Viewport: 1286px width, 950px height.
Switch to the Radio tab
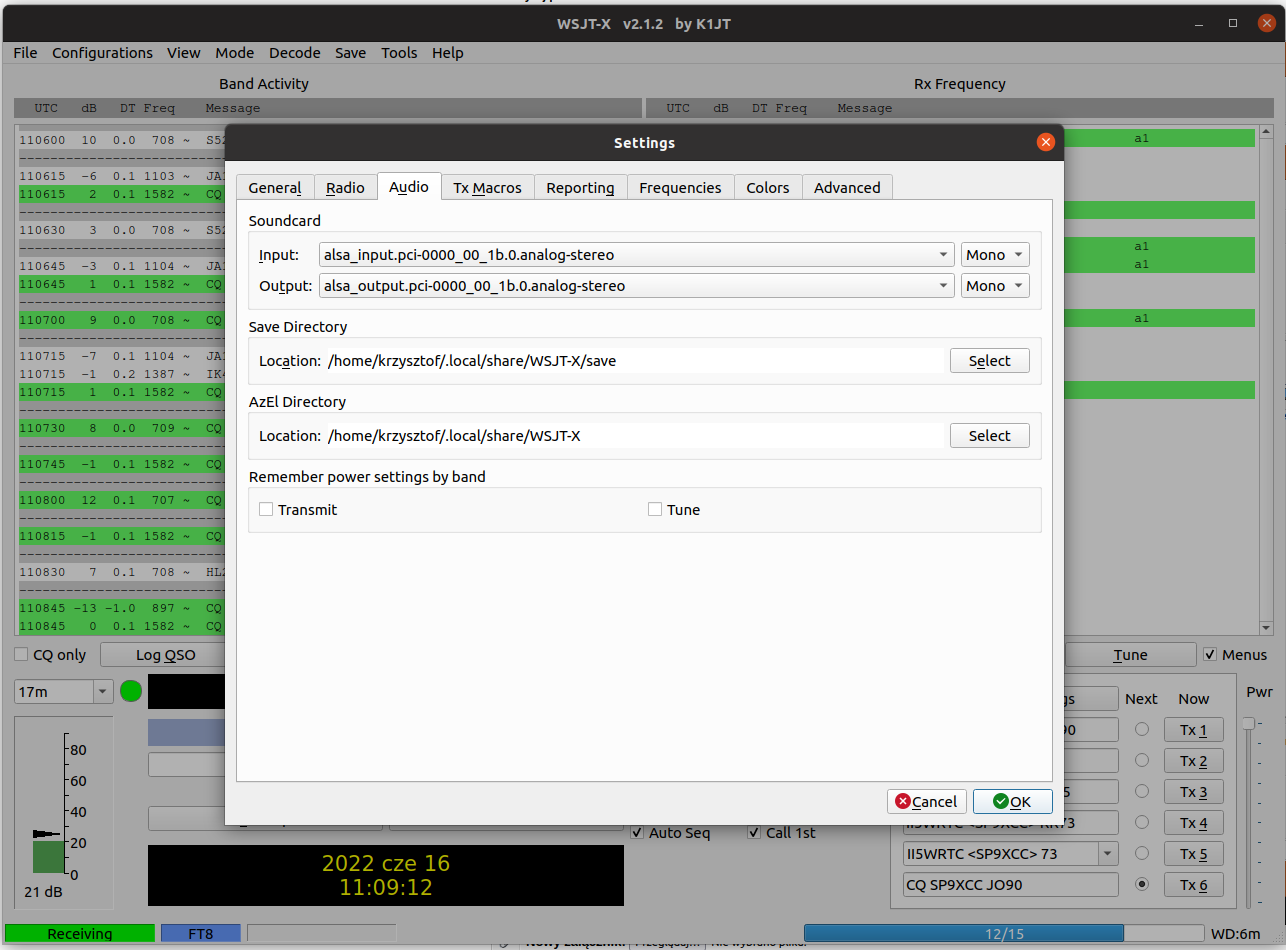[x=345, y=188]
